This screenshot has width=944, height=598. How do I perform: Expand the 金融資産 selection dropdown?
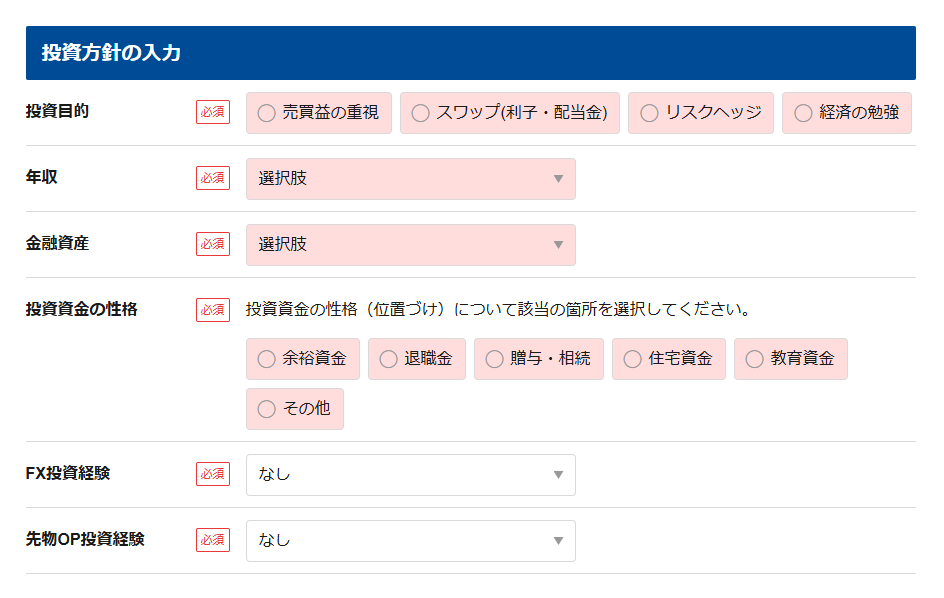point(410,245)
